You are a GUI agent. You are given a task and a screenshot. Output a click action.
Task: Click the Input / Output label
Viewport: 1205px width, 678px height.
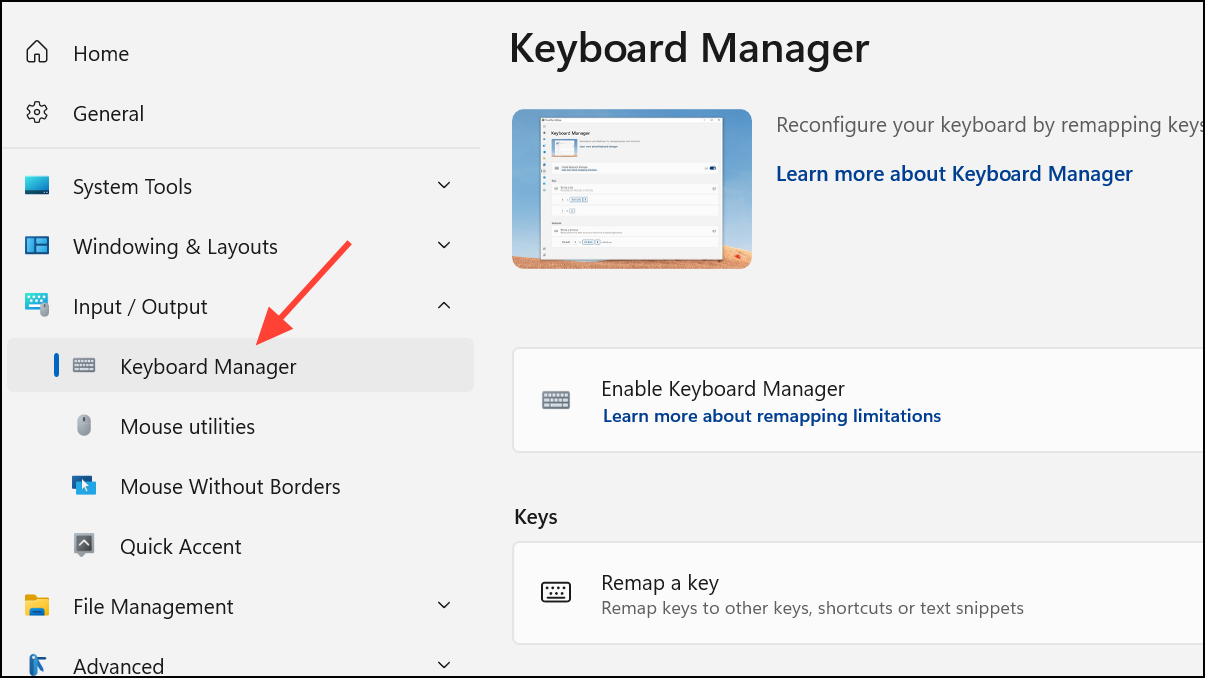tap(140, 307)
